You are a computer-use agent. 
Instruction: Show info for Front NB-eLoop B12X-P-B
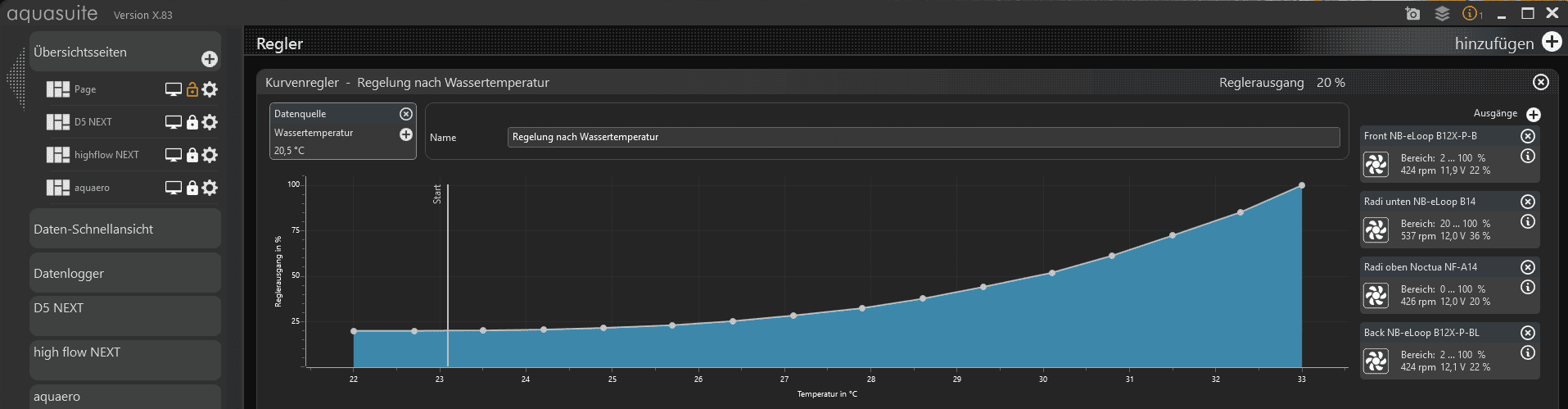pyautogui.click(x=1528, y=157)
